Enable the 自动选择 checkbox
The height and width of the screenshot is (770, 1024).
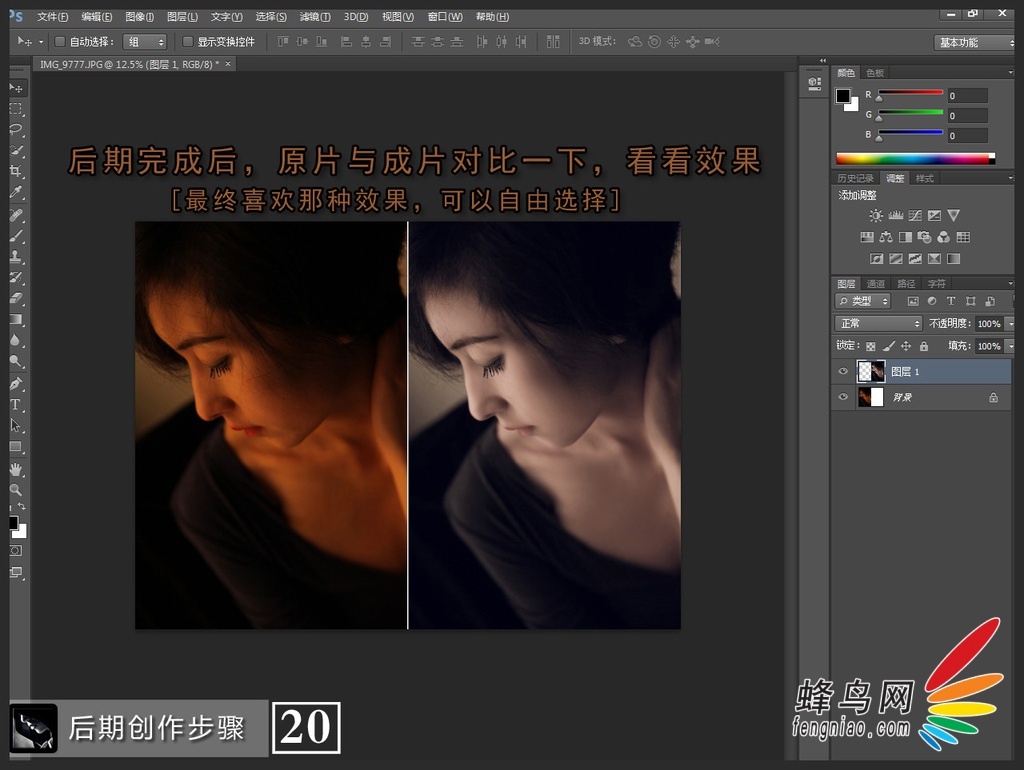59,42
